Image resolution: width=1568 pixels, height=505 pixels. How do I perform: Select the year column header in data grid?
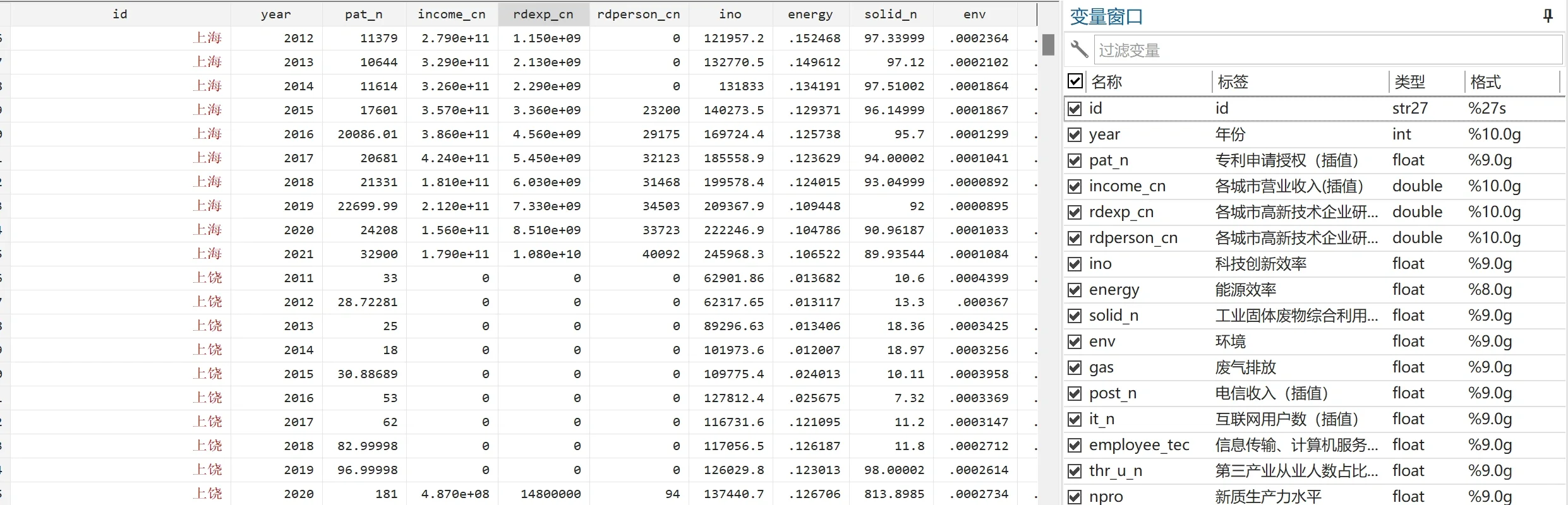tap(276, 14)
